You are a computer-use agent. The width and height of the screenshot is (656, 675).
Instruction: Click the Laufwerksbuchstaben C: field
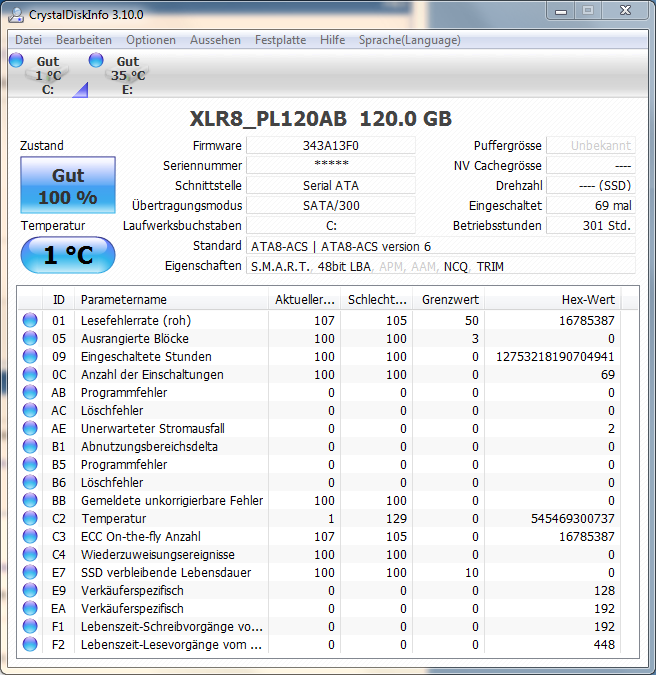click(331, 225)
